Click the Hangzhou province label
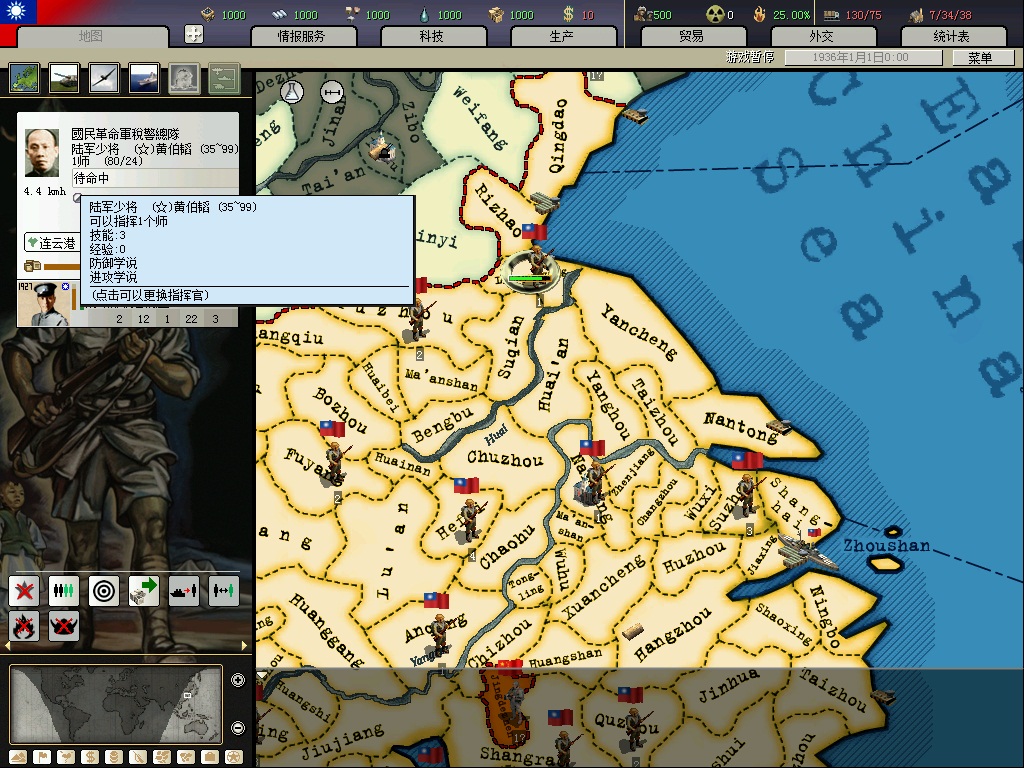Screen dimensions: 1024x768 673,634
